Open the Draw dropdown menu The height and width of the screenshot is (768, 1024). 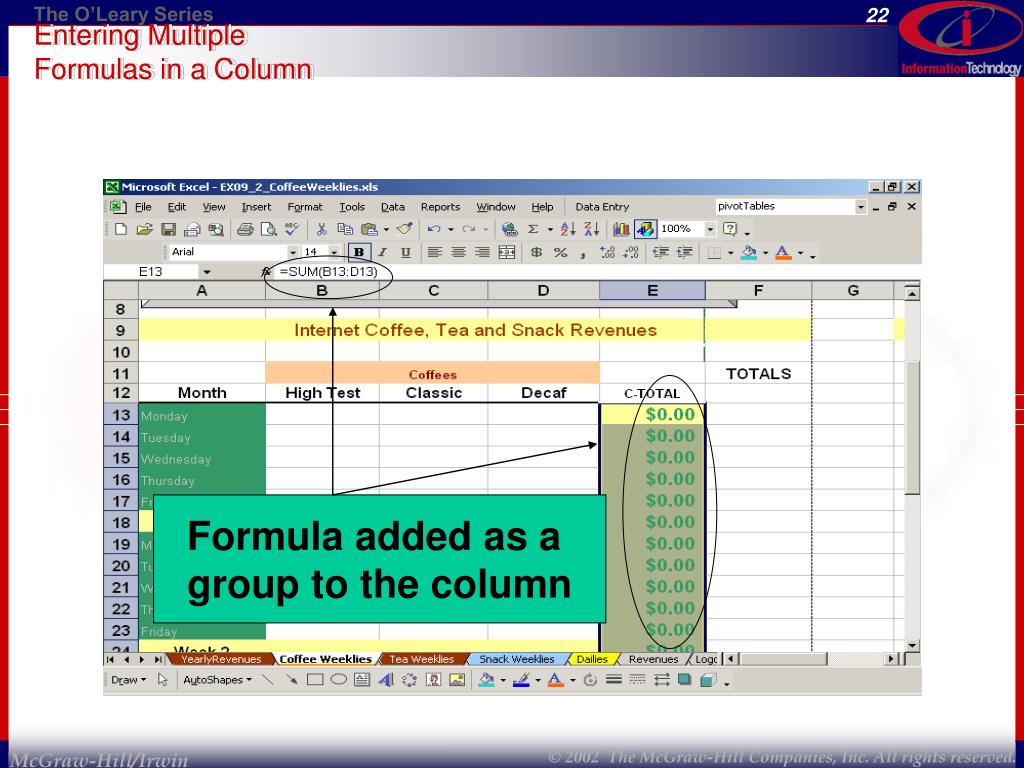pyautogui.click(x=128, y=680)
